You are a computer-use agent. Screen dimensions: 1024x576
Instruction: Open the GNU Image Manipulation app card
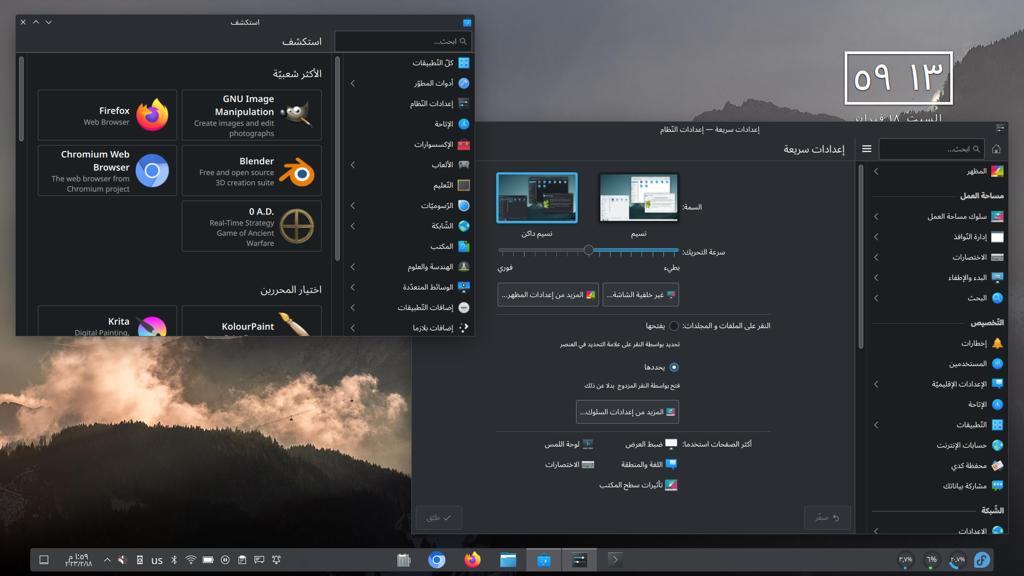pyautogui.click(x=251, y=115)
